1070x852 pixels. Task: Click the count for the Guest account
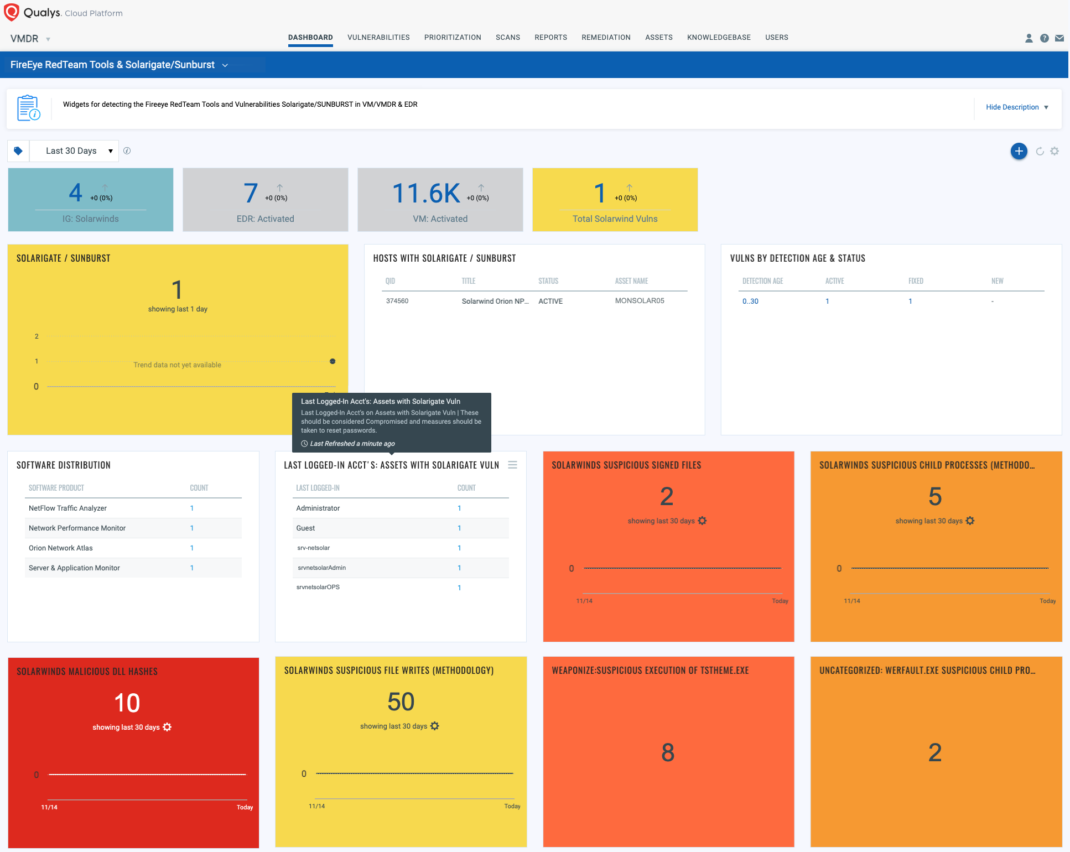coord(459,528)
